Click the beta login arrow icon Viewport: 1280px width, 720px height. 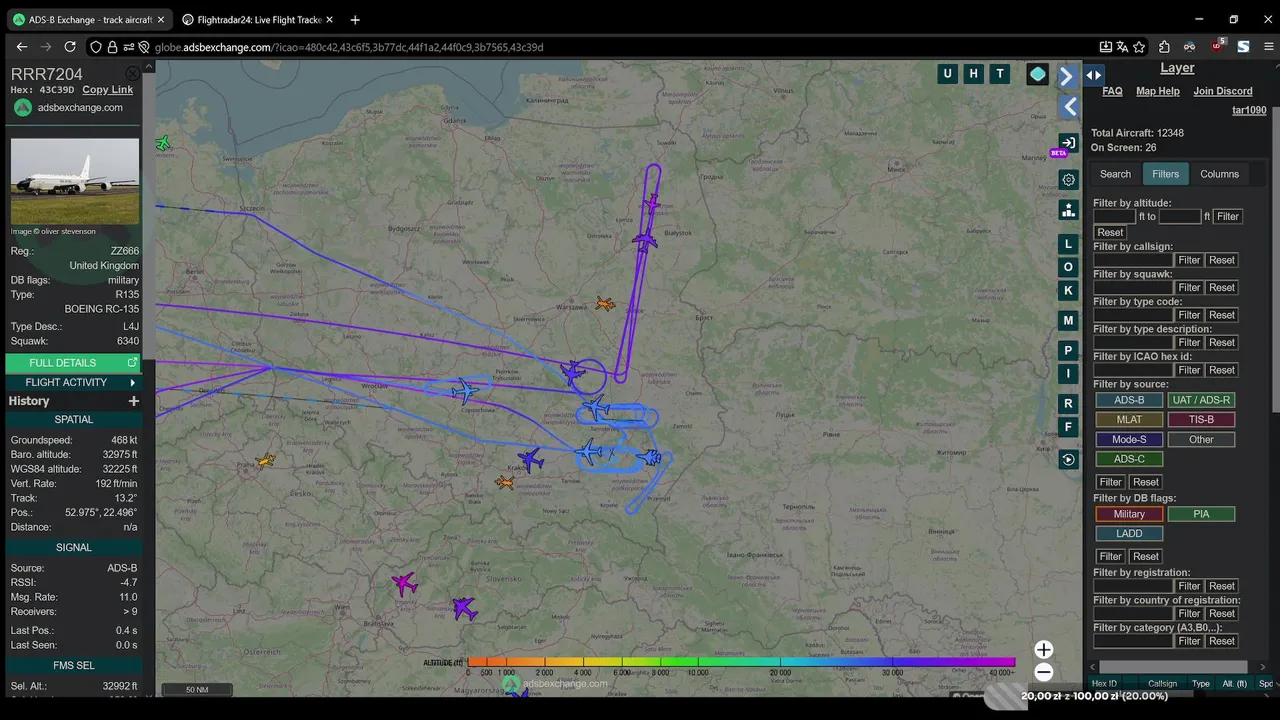click(1068, 143)
